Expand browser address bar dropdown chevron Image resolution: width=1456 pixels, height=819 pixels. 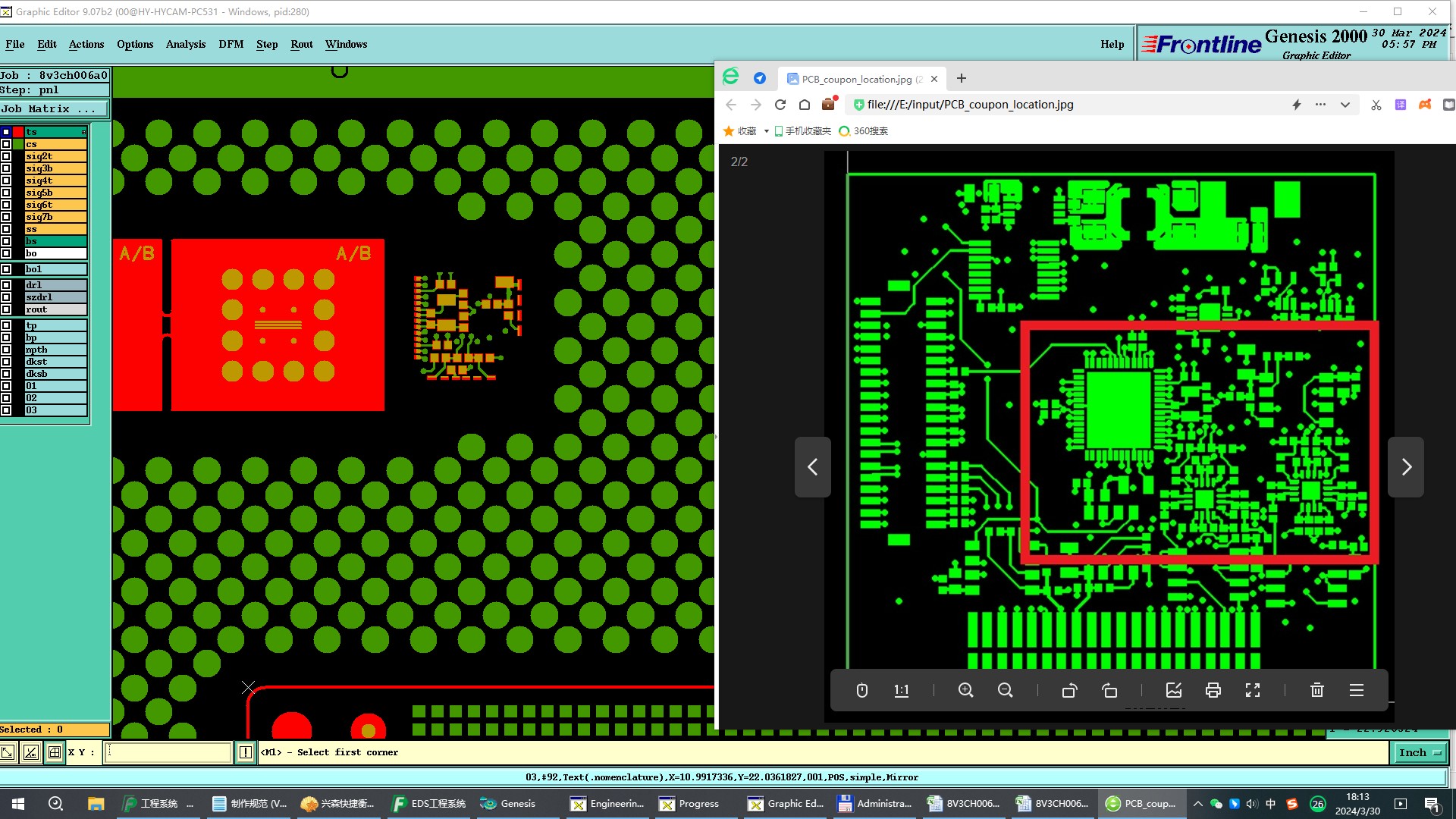point(1345,105)
